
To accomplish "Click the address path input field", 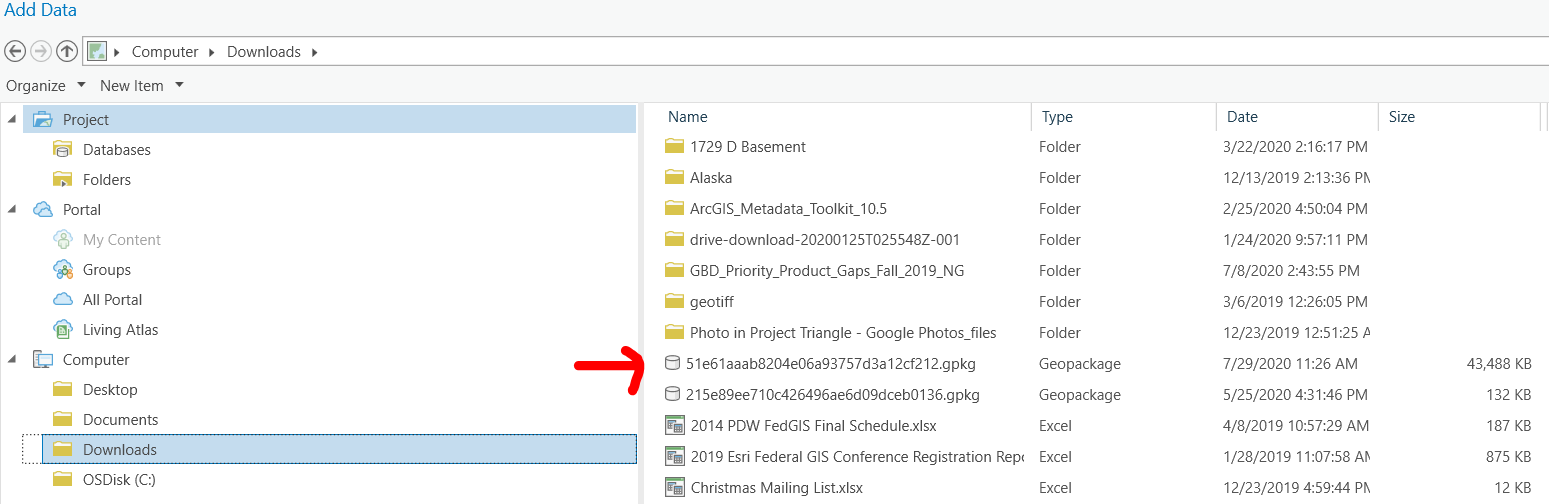I will coord(900,51).
